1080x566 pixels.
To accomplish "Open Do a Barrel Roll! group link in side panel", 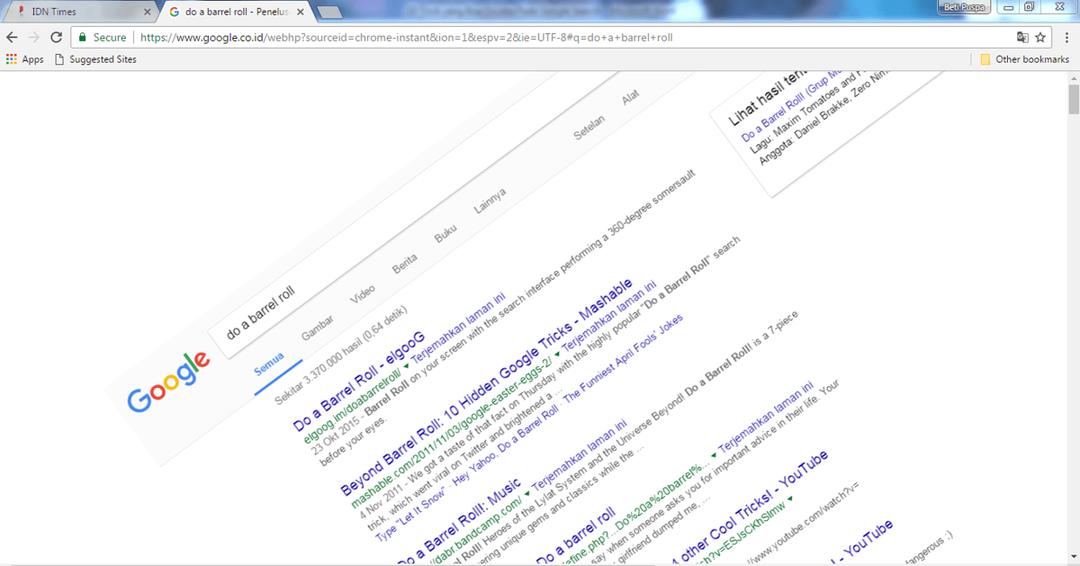I will 792,105.
